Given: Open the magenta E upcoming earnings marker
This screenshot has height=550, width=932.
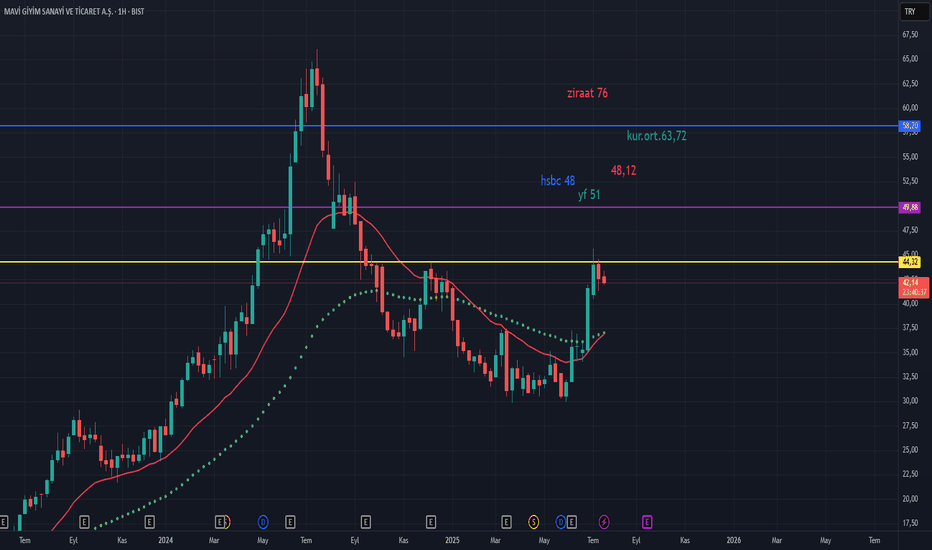Looking at the screenshot, I should (x=647, y=522).
